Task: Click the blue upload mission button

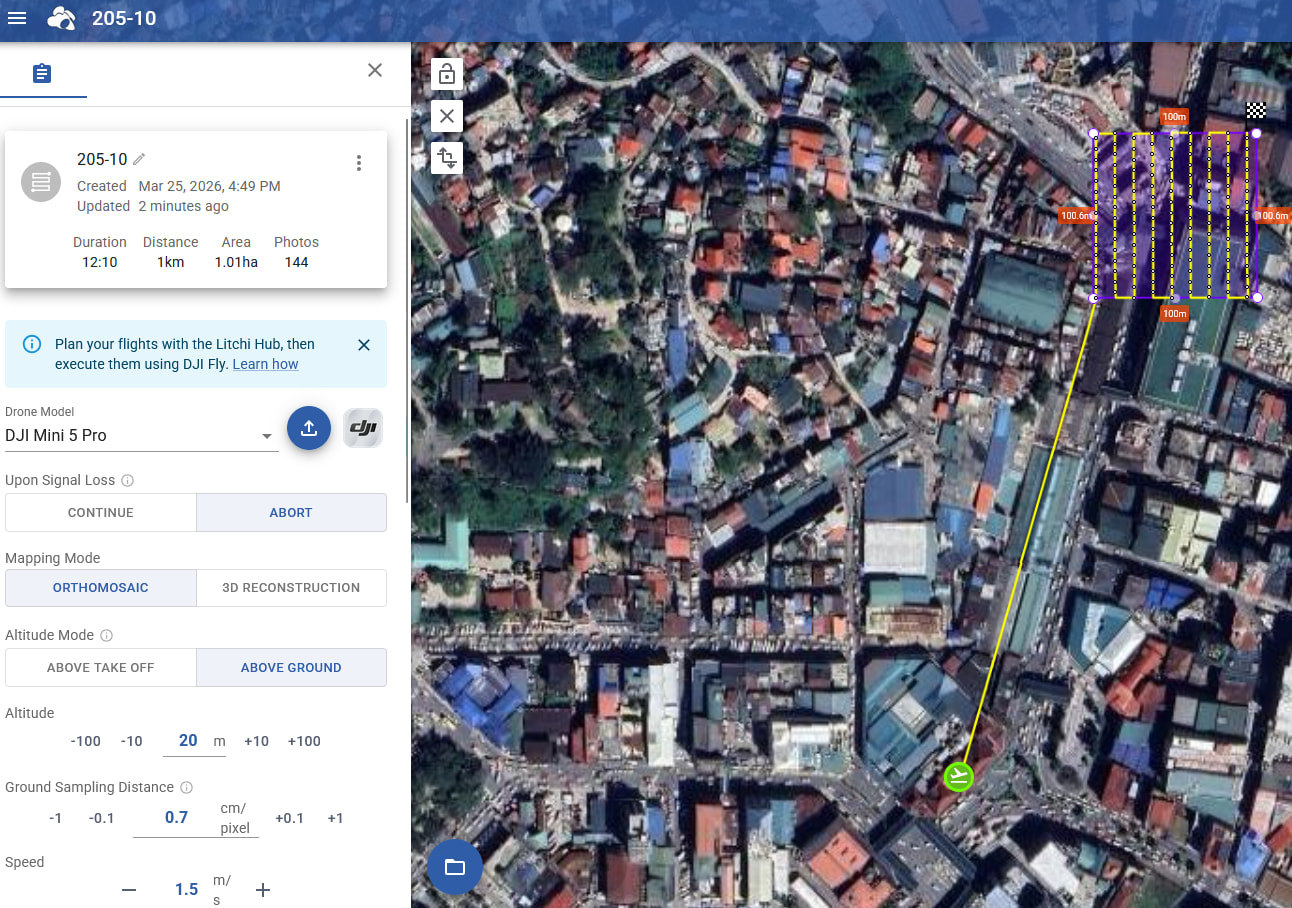Action: (x=309, y=428)
